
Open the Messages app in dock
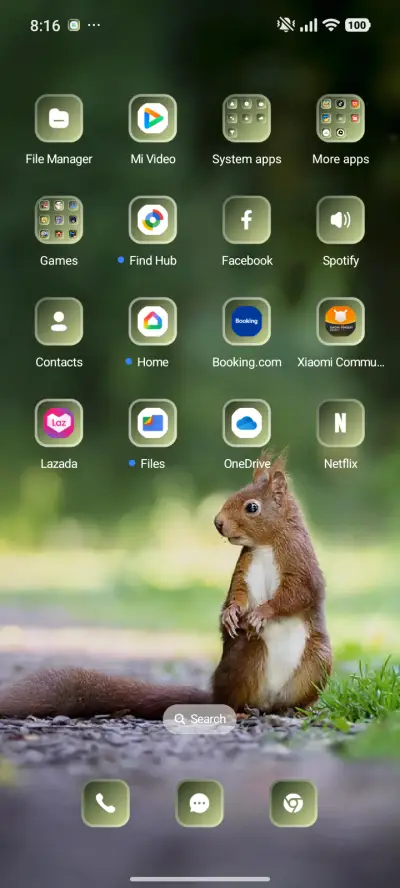pyautogui.click(x=199, y=803)
